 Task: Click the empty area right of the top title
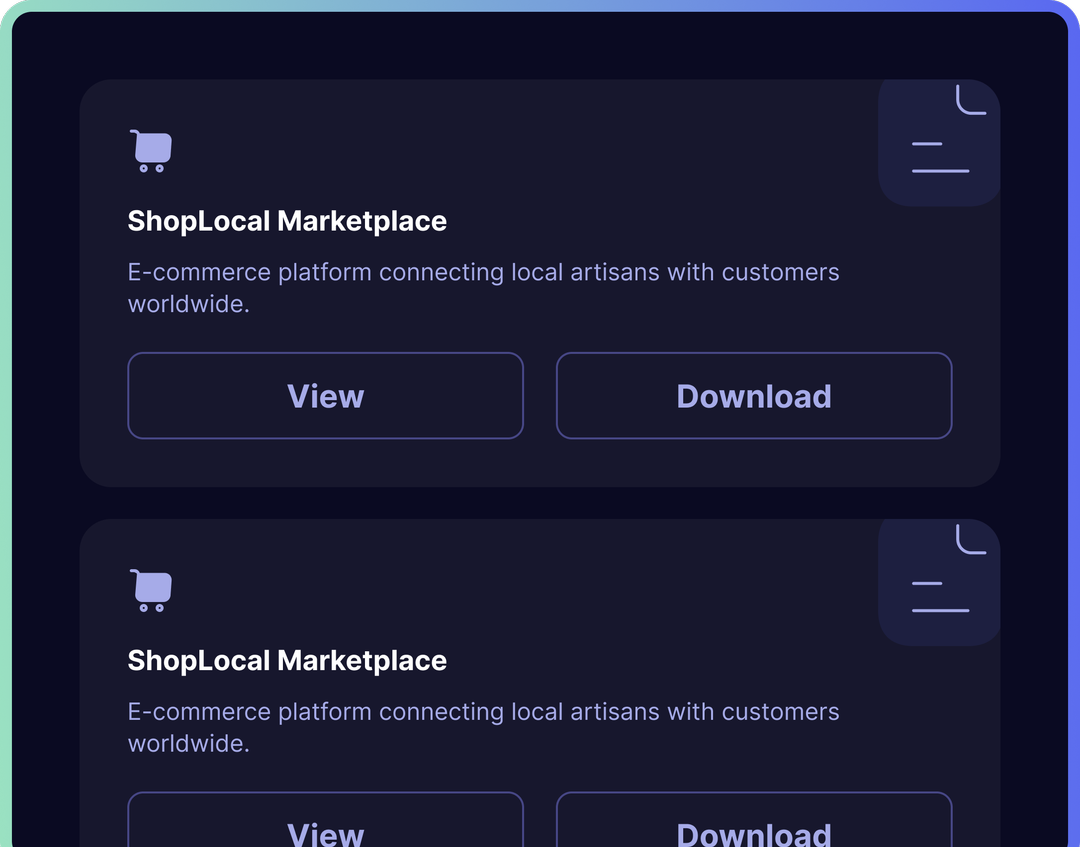click(650, 221)
